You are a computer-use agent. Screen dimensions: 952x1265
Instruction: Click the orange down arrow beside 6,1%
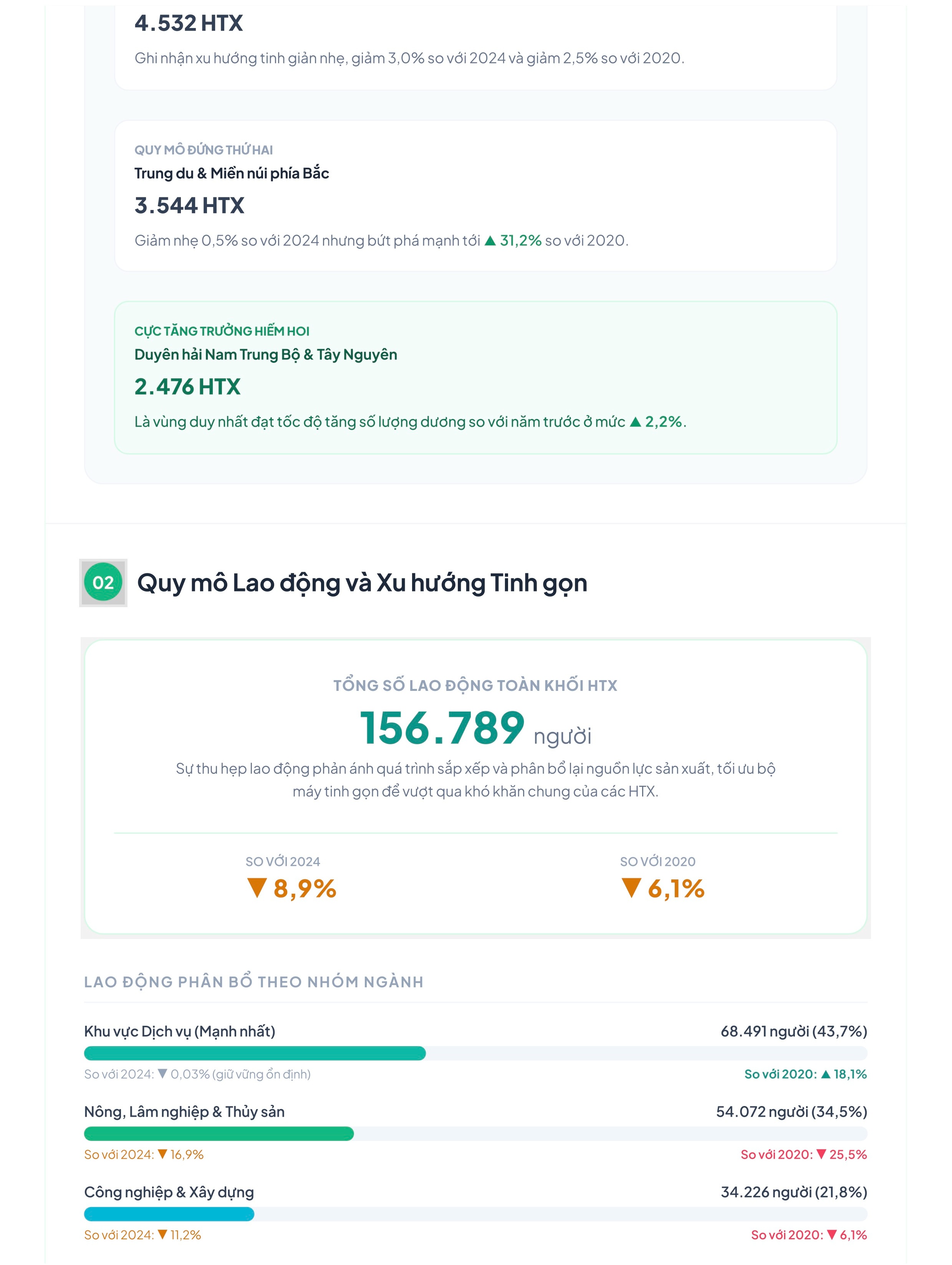tap(631, 888)
